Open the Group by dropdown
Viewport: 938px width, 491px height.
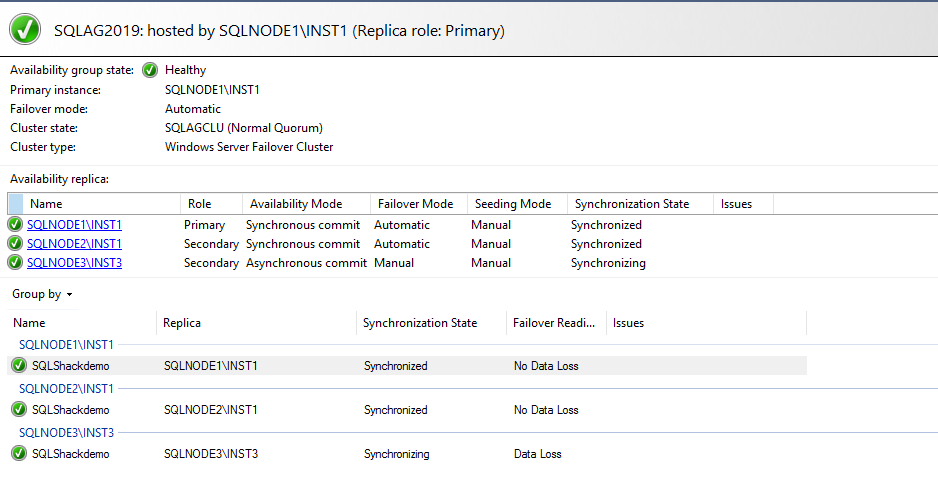[42, 295]
